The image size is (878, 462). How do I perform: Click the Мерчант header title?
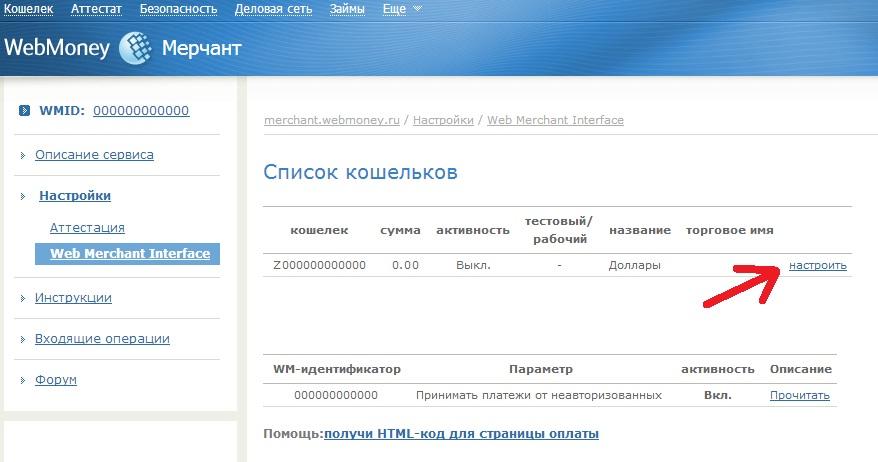pyautogui.click(x=202, y=49)
